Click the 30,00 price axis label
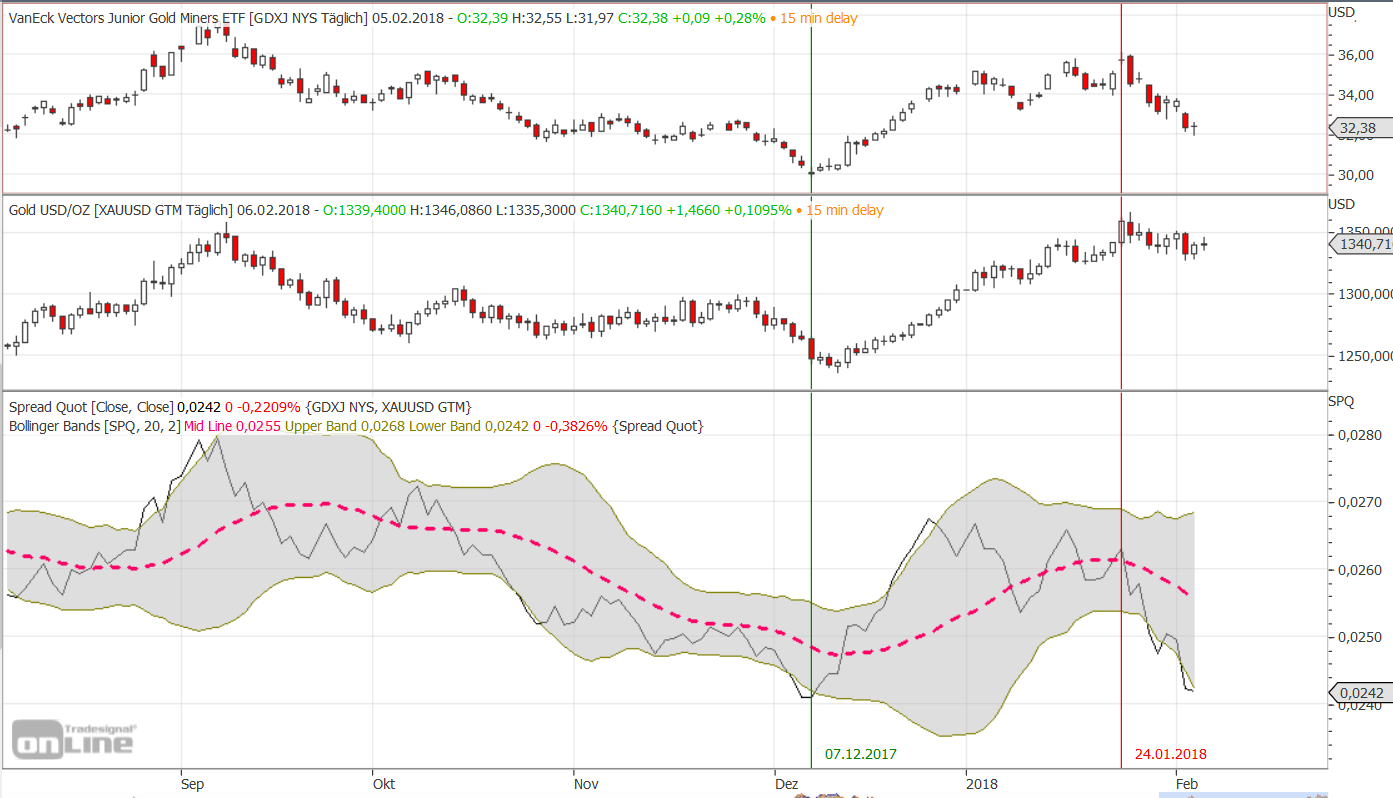 click(1356, 175)
